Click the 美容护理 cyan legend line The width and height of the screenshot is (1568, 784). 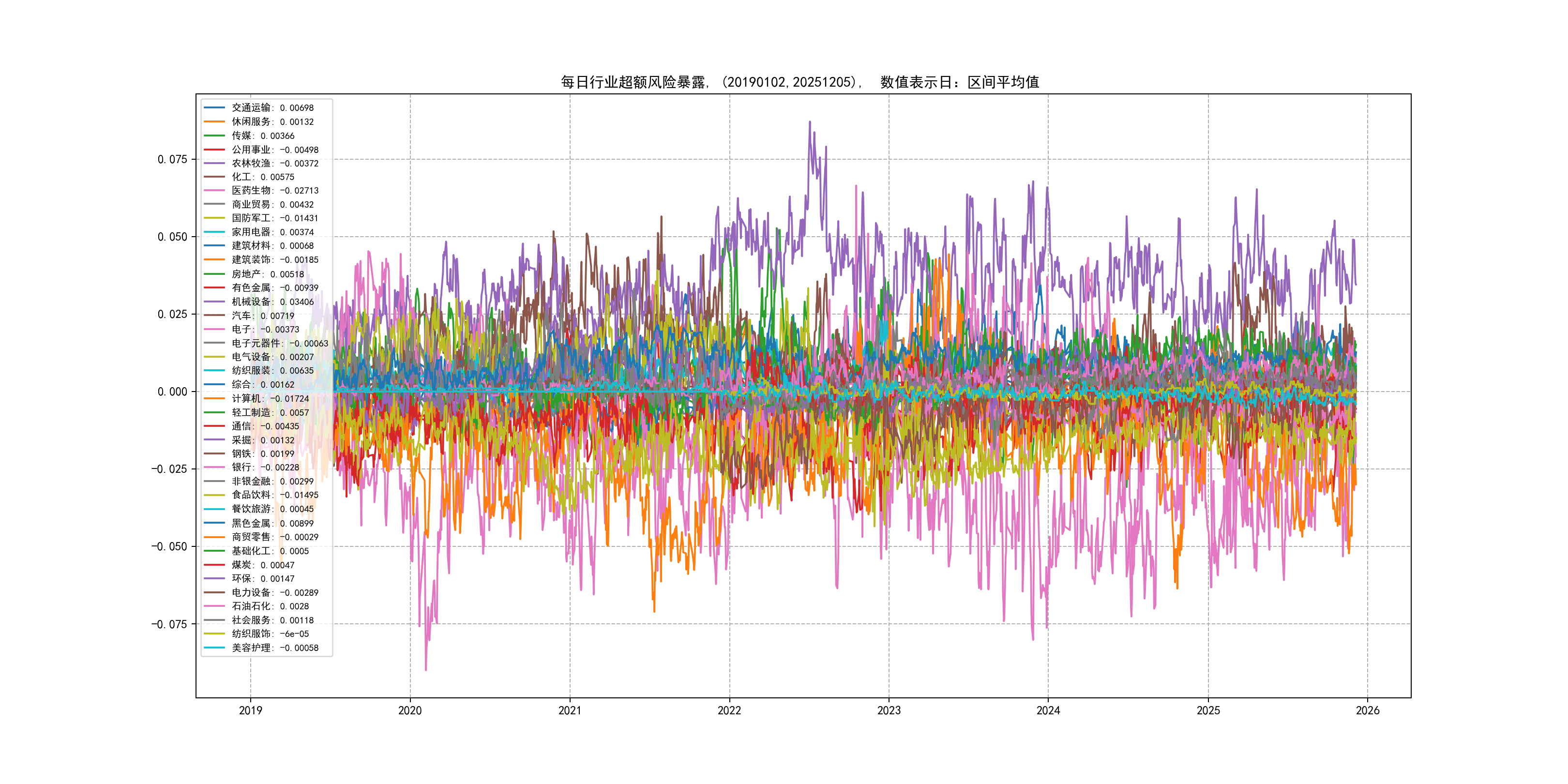point(214,648)
